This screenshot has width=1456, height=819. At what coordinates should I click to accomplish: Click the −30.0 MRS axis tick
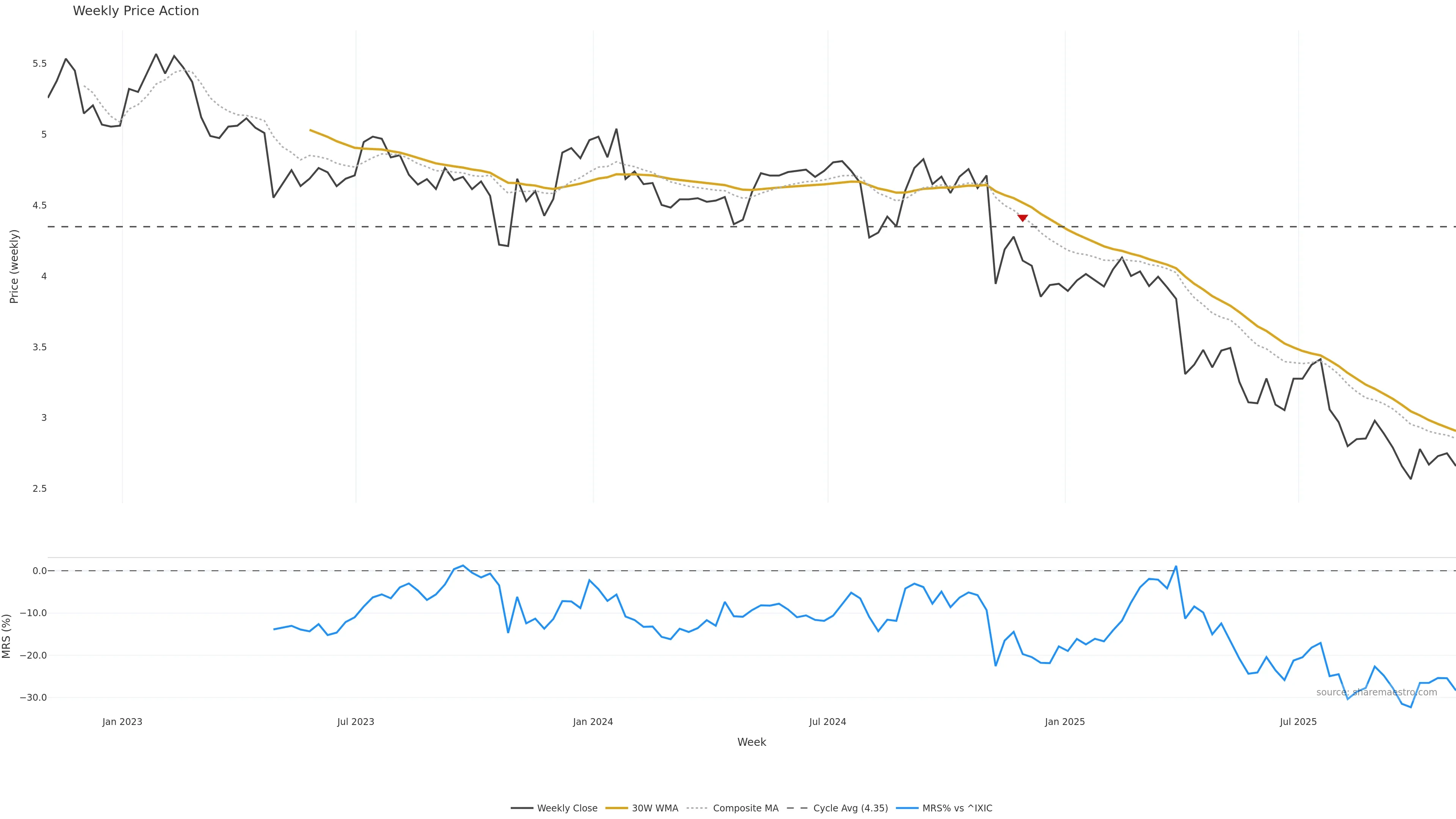pyautogui.click(x=33, y=698)
